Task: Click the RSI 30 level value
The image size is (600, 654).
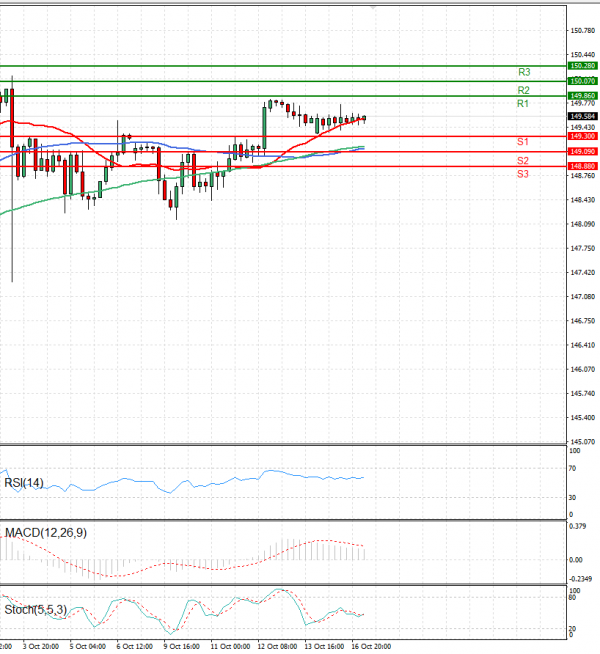Action: tap(572, 498)
